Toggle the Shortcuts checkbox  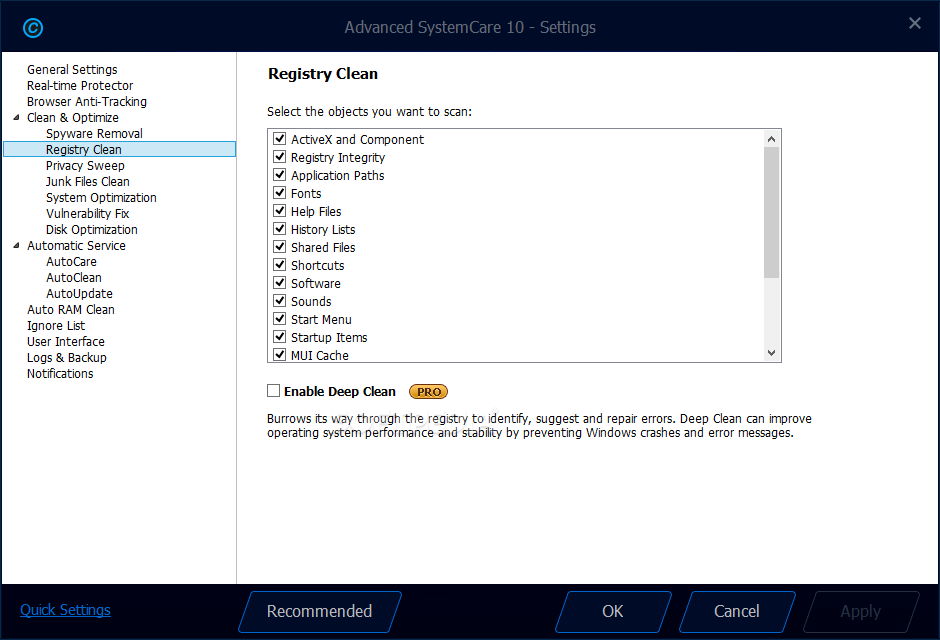279,265
